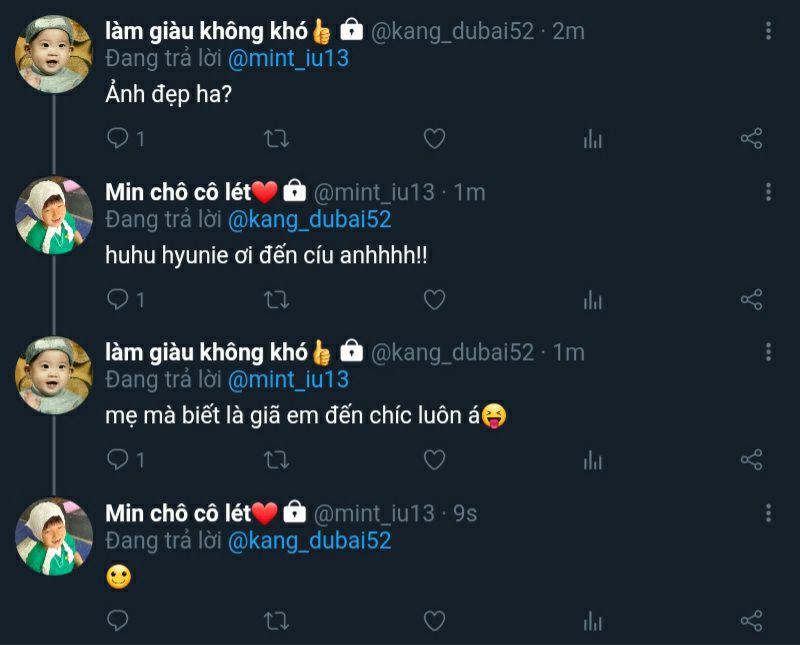Open "làm giàu không khó" avatar in third tweet
800x645 pixels.
[x=54, y=375]
